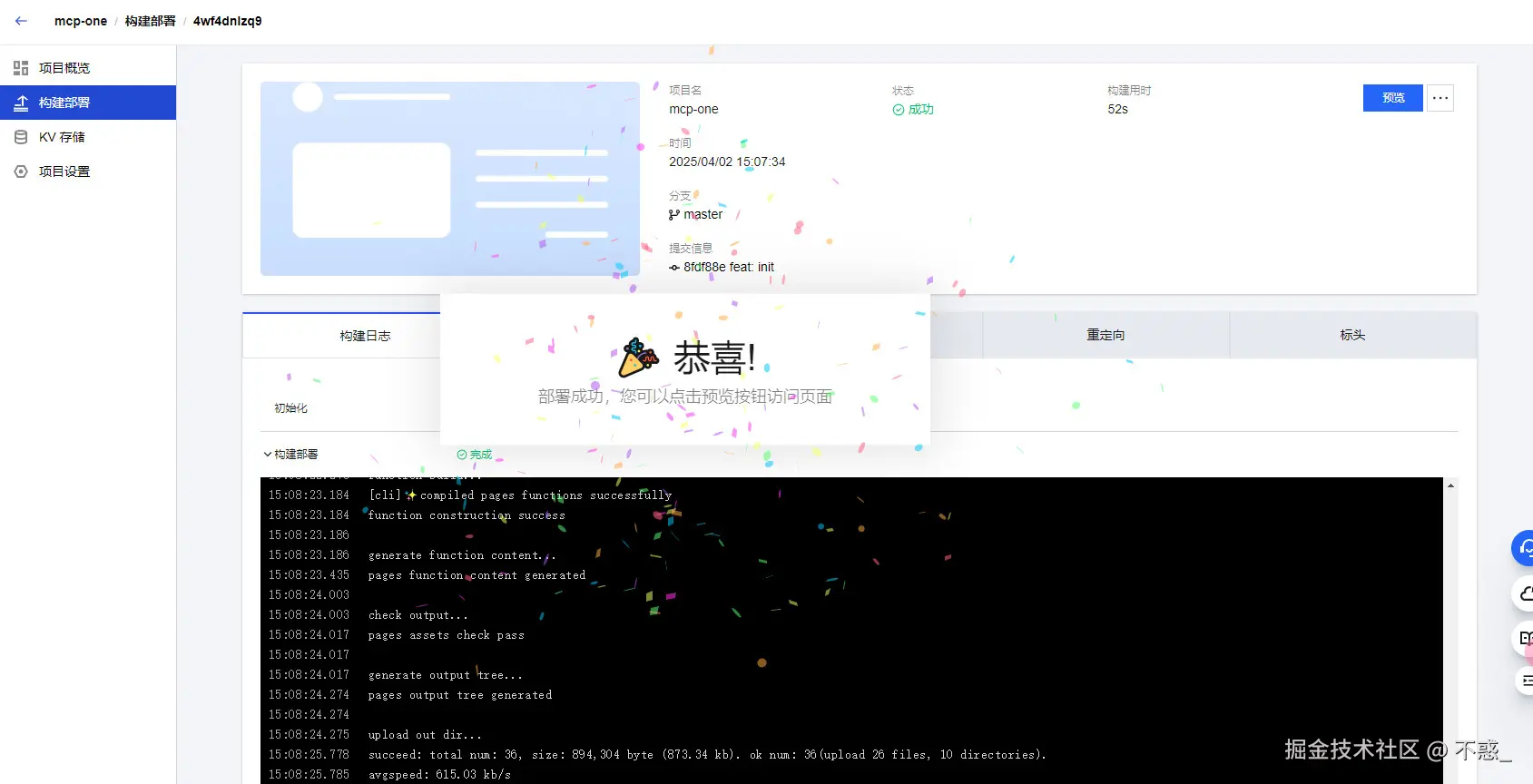This screenshot has width=1533, height=784.
Task: Go back using the left arrow icon
Action: [x=21, y=21]
